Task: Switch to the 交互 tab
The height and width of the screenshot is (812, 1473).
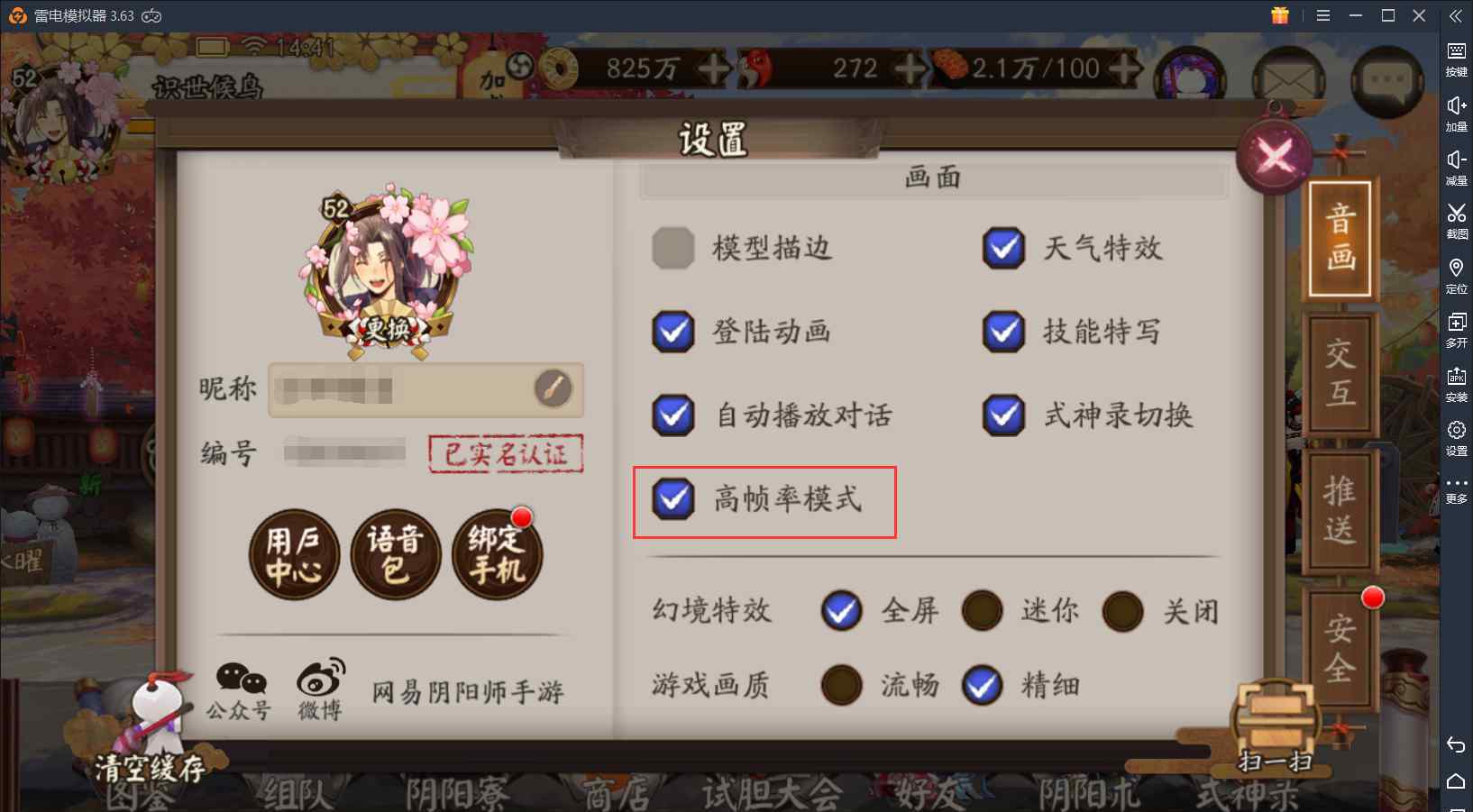Action: click(1340, 373)
